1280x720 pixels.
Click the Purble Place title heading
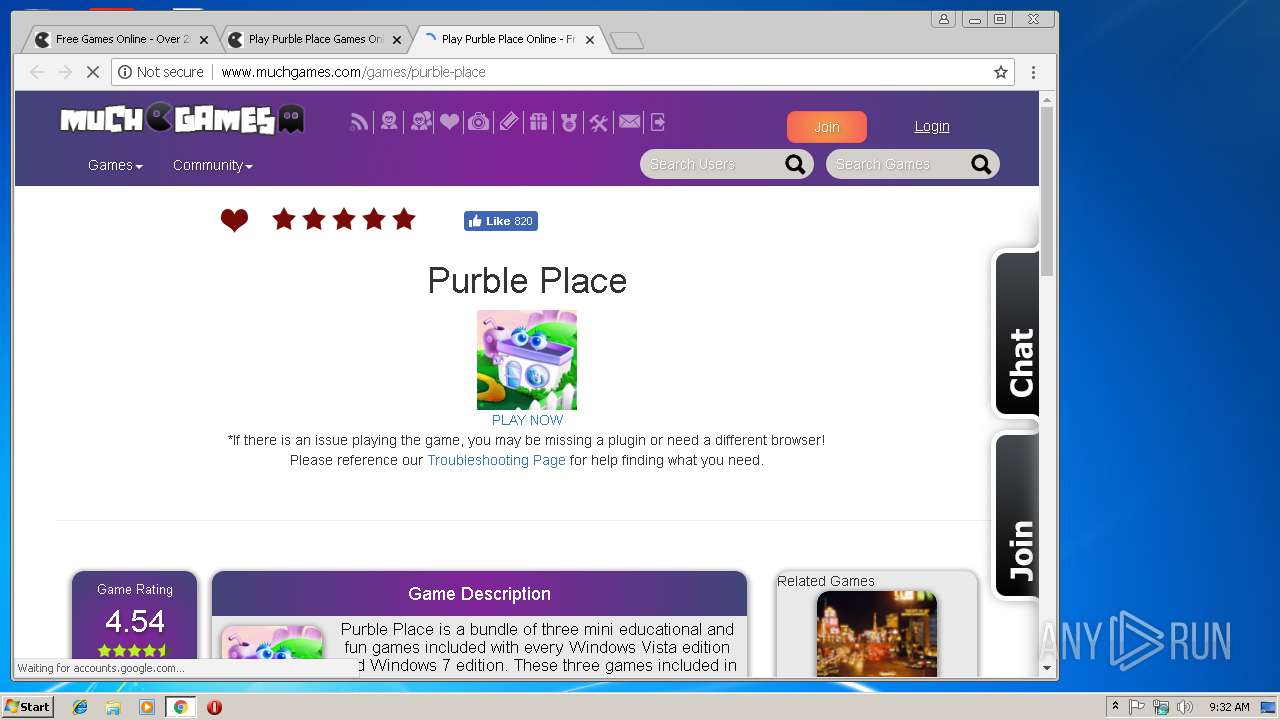[527, 281]
